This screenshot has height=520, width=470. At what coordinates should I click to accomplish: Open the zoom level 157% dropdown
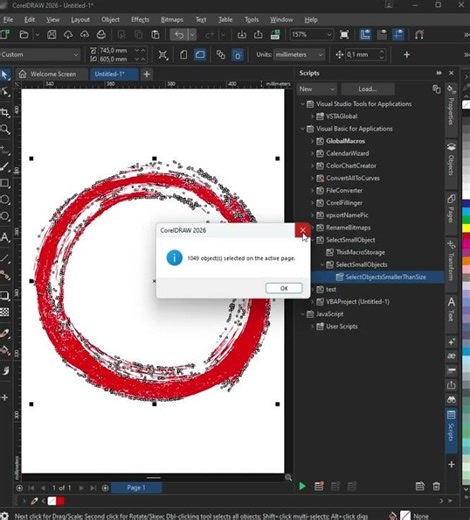(x=329, y=35)
